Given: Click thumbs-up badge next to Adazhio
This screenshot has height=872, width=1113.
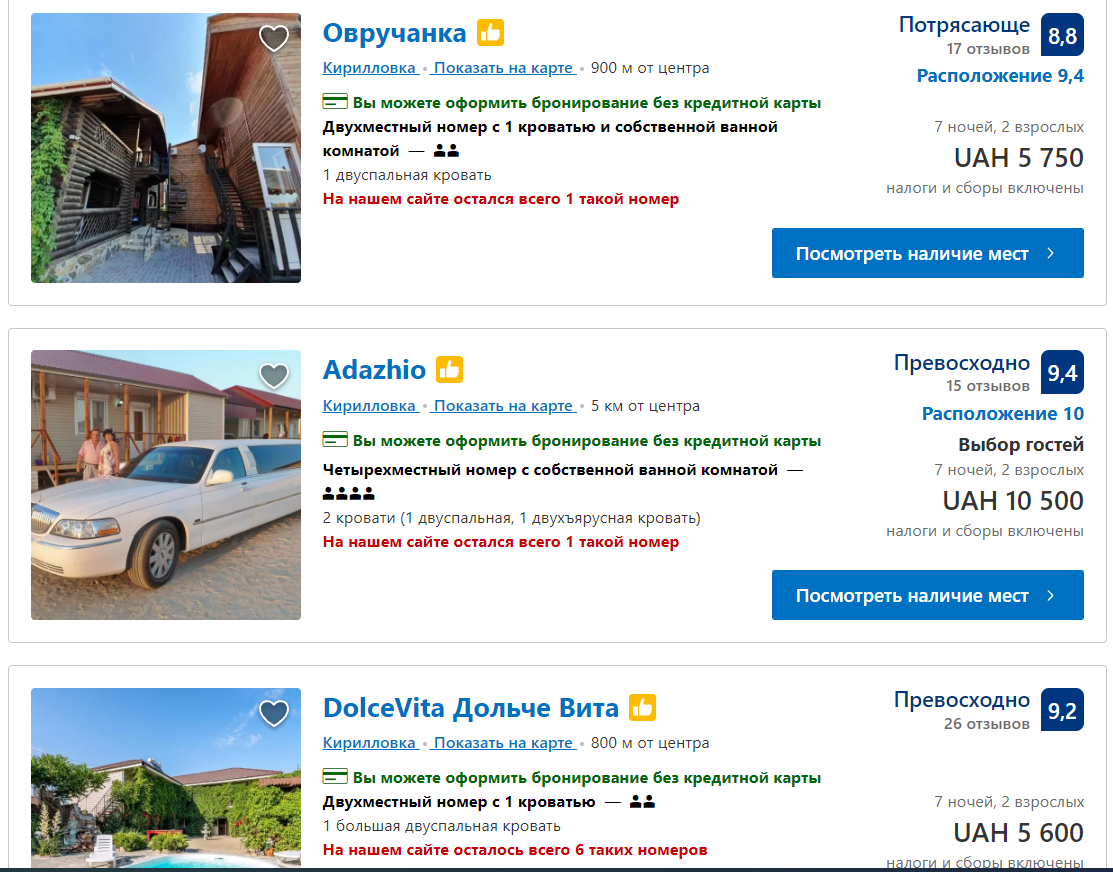Looking at the screenshot, I should click(x=450, y=370).
